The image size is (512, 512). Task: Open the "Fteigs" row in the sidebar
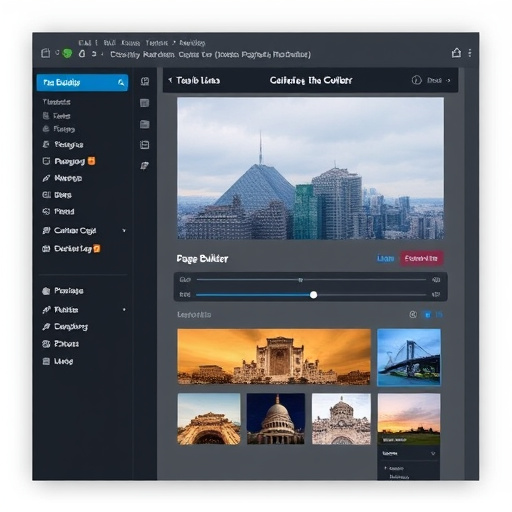click(x=59, y=129)
